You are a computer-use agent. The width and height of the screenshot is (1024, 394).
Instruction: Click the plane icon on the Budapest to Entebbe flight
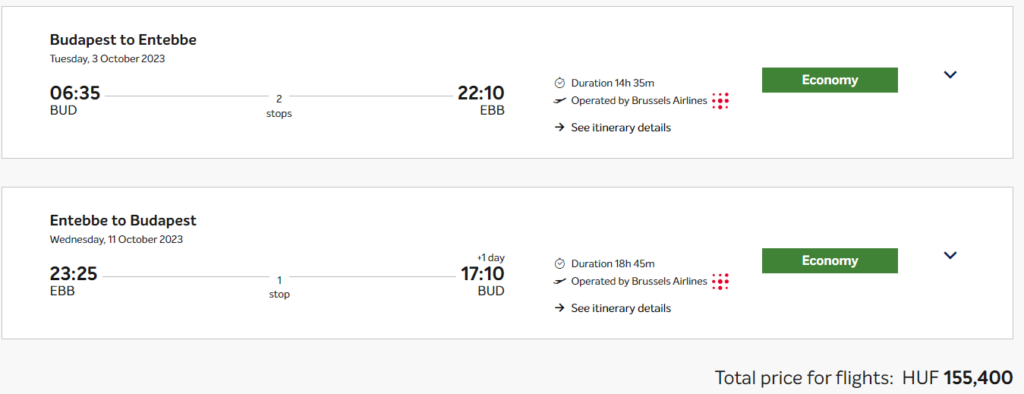pos(559,101)
